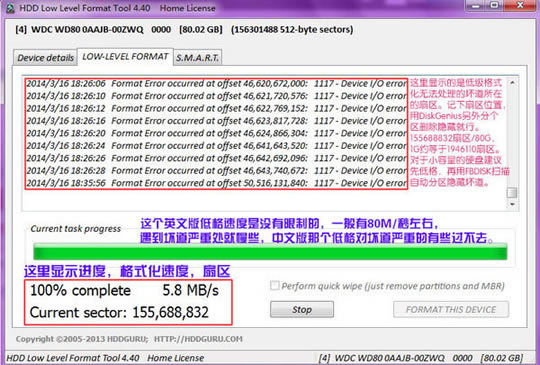Screen dimensions: 540x365
Task: Minimize the window
Action: 477,6
